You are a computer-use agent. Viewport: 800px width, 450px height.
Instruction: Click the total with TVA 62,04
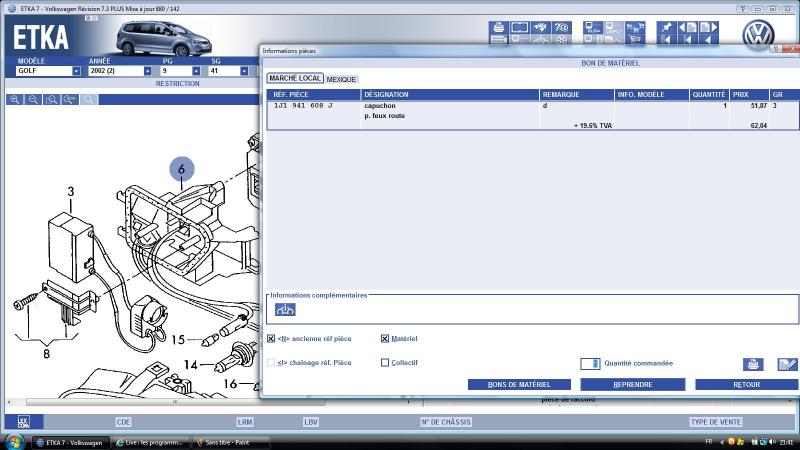tap(759, 126)
